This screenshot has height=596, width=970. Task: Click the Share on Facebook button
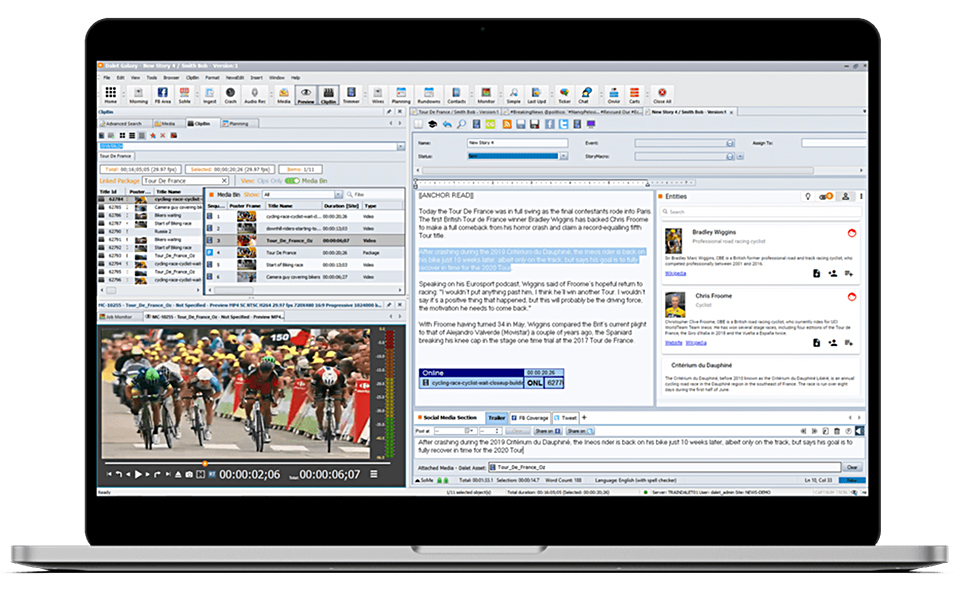(547, 431)
